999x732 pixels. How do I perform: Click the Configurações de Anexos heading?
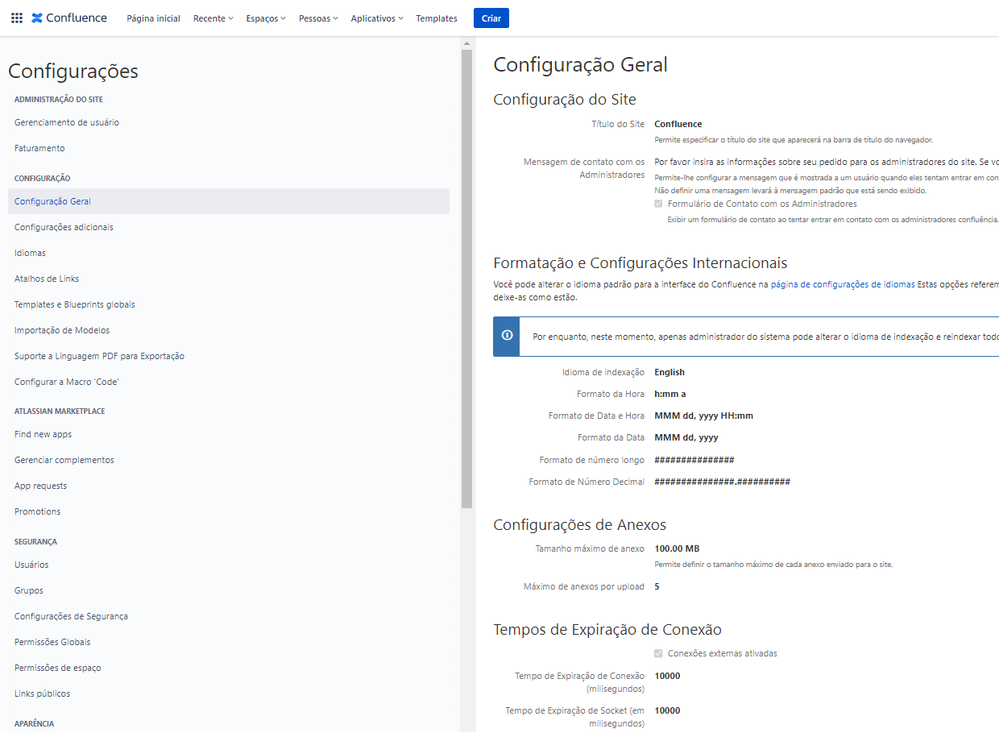coord(580,524)
